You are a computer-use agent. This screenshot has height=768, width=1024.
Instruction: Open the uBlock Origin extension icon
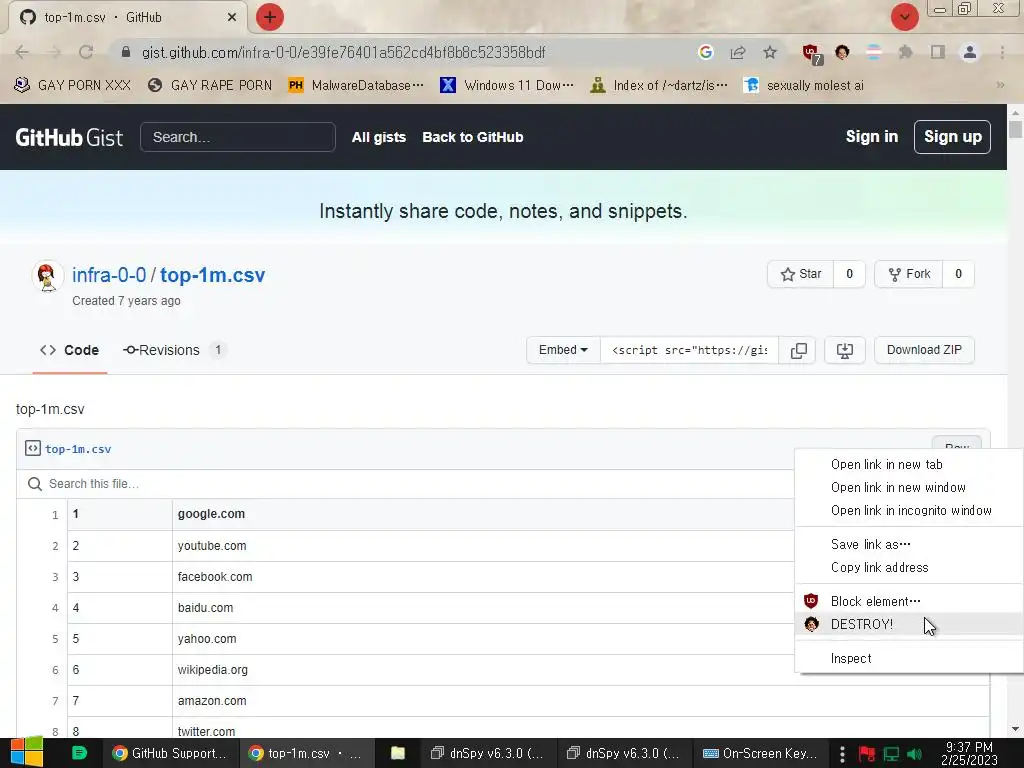click(x=812, y=54)
